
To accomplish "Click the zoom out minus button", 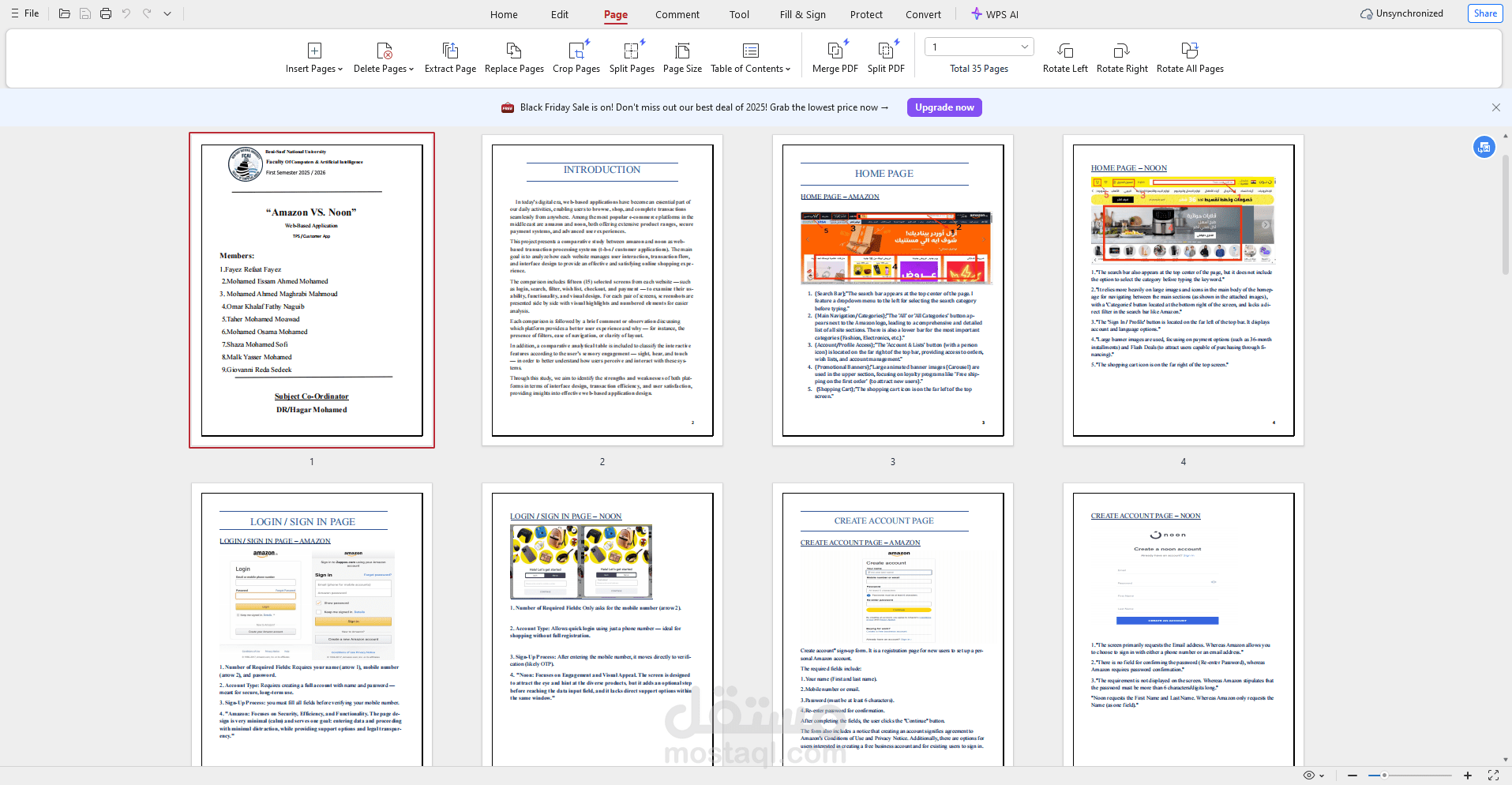I will pyautogui.click(x=1353, y=776).
